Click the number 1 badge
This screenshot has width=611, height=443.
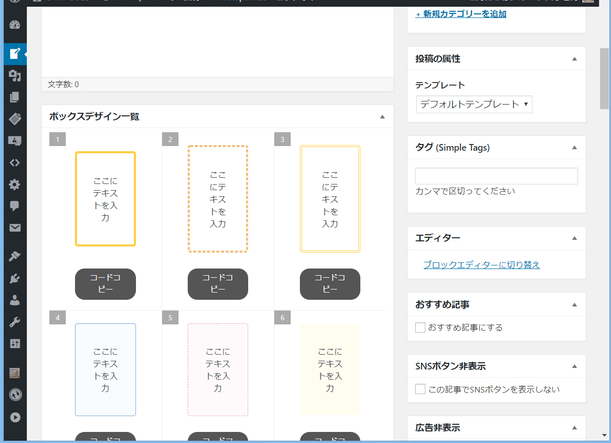tap(58, 139)
